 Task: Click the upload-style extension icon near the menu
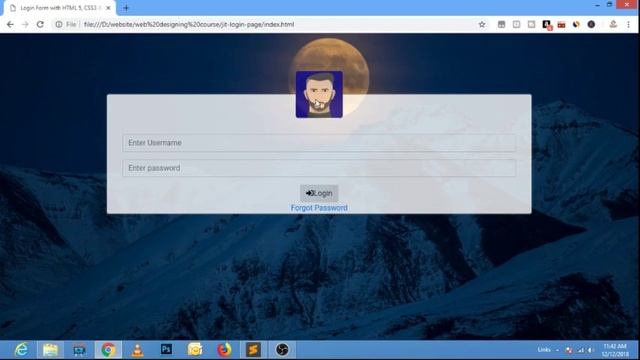click(x=613, y=24)
